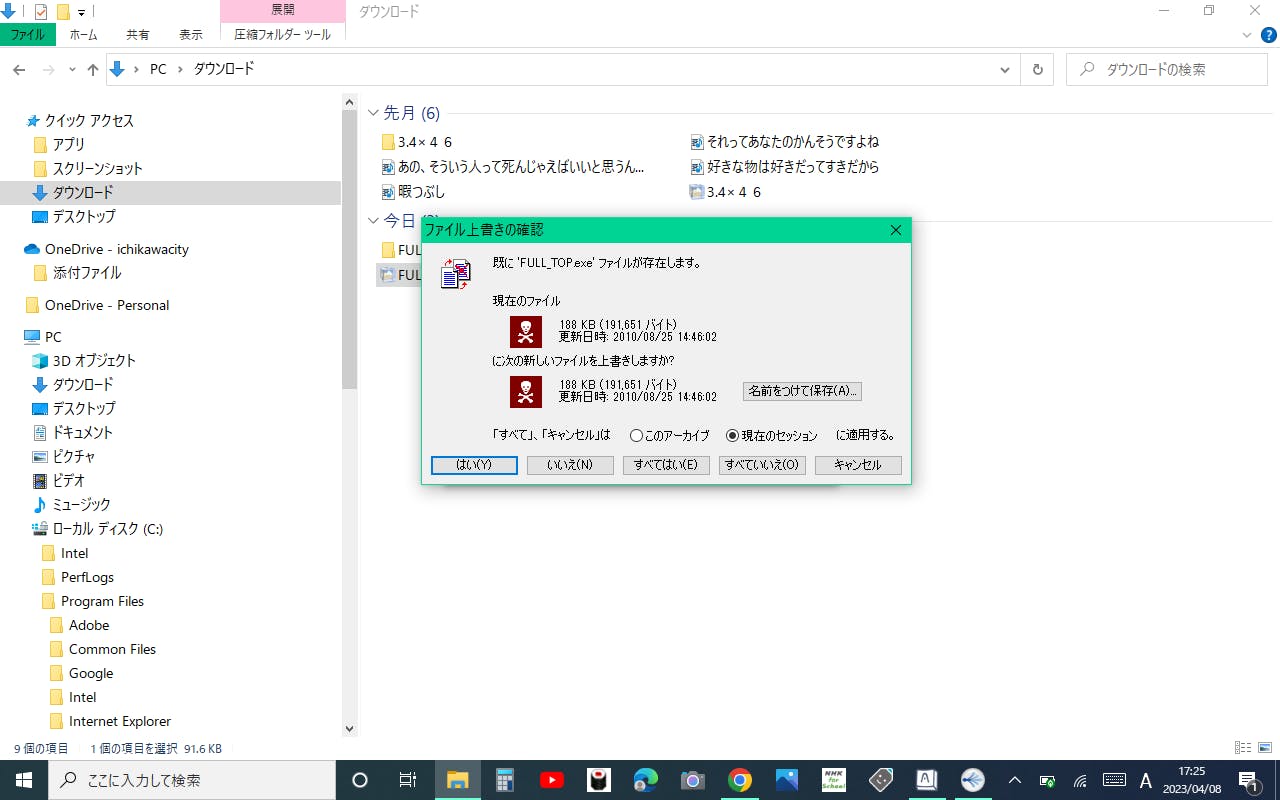Open the Camera app in the taskbar
Viewport: 1280px width, 800px height.
pyautogui.click(x=692, y=780)
